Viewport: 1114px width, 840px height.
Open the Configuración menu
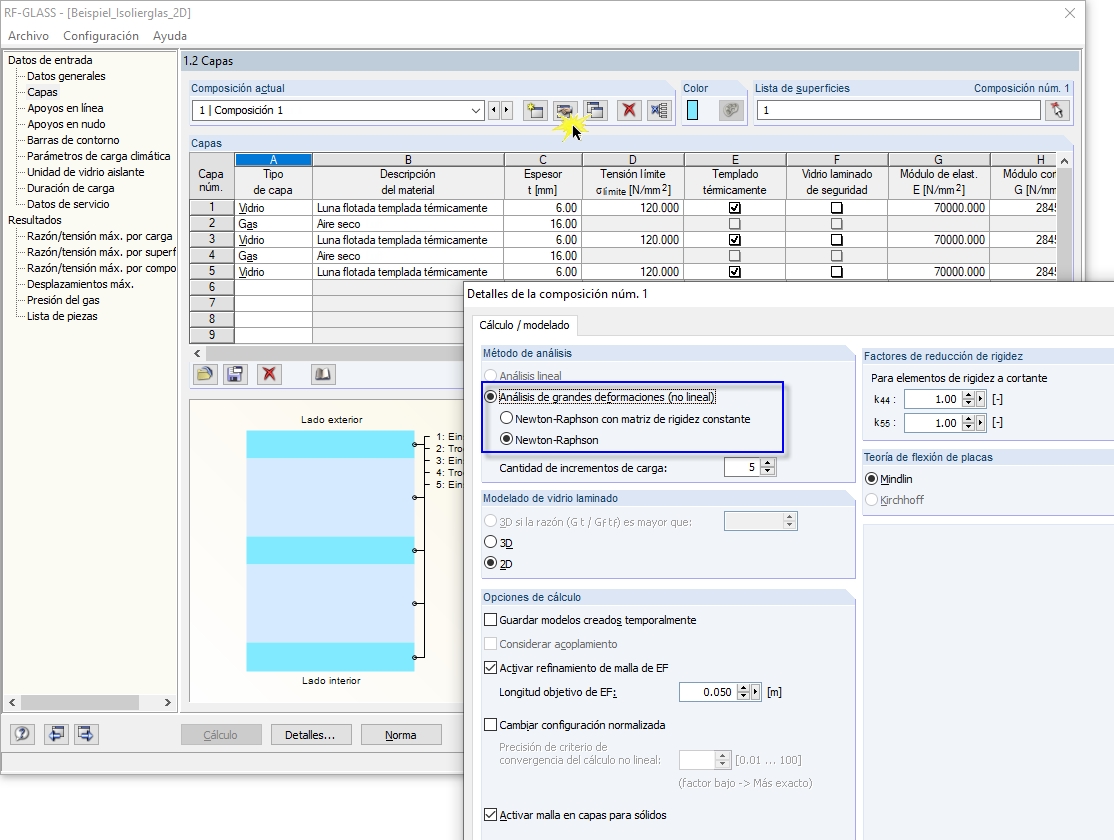(101, 36)
